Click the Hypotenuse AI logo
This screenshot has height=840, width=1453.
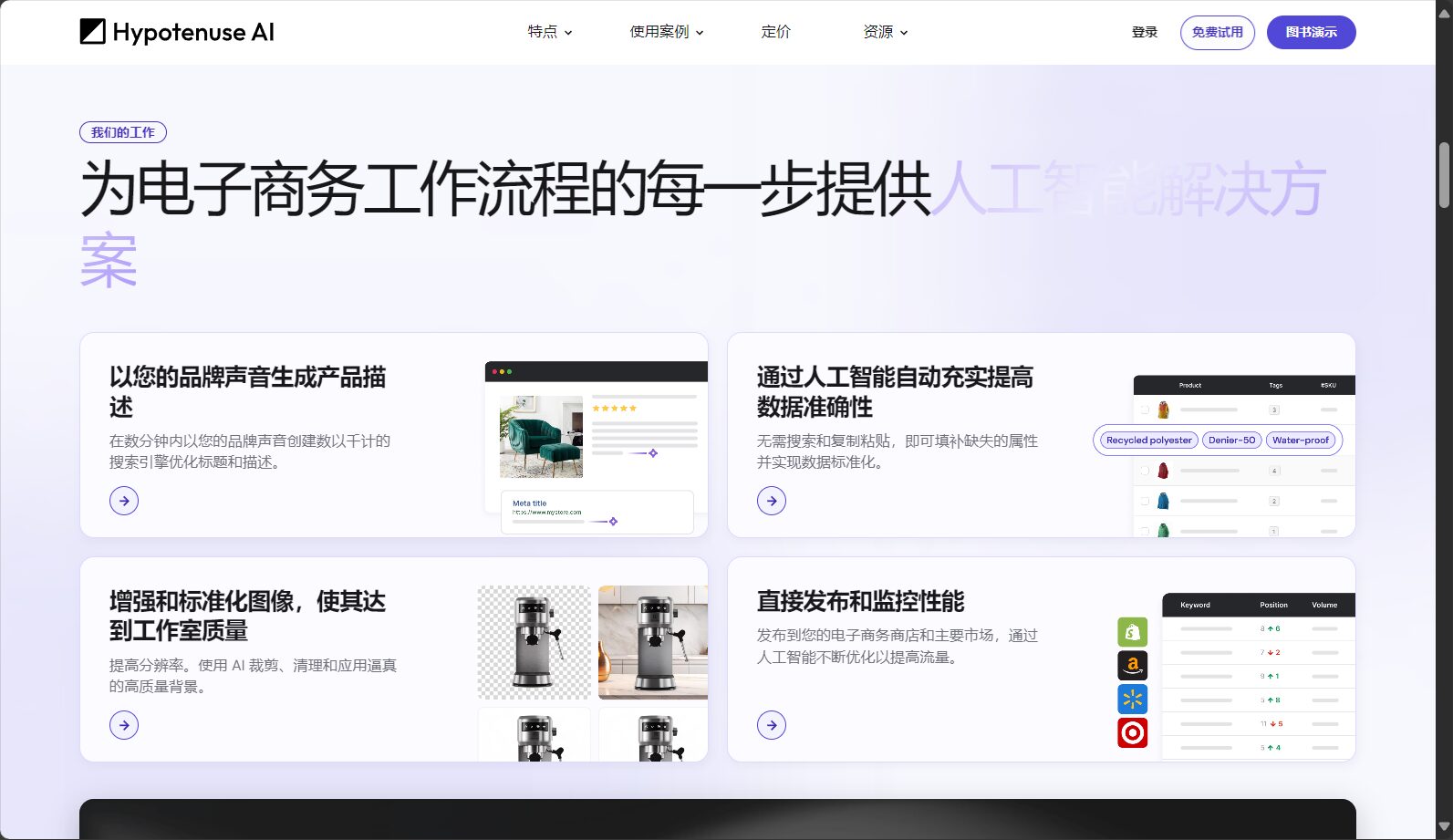click(177, 32)
